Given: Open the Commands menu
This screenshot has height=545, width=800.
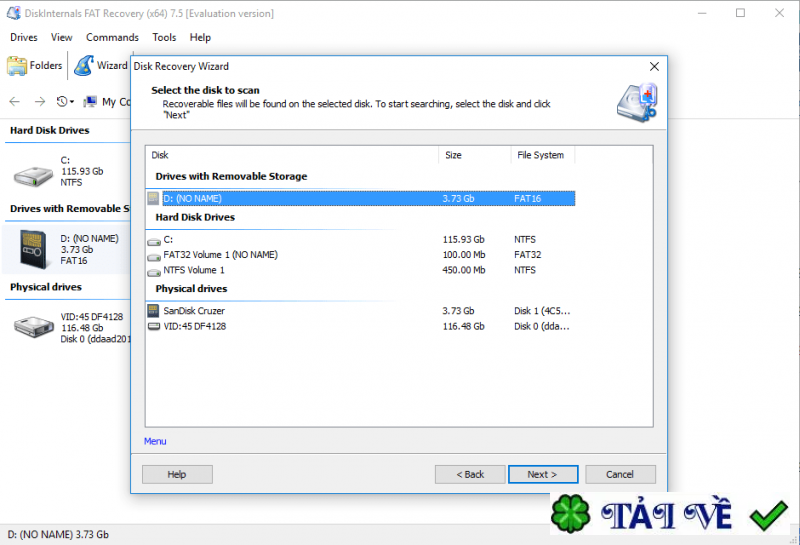Looking at the screenshot, I should tap(112, 37).
